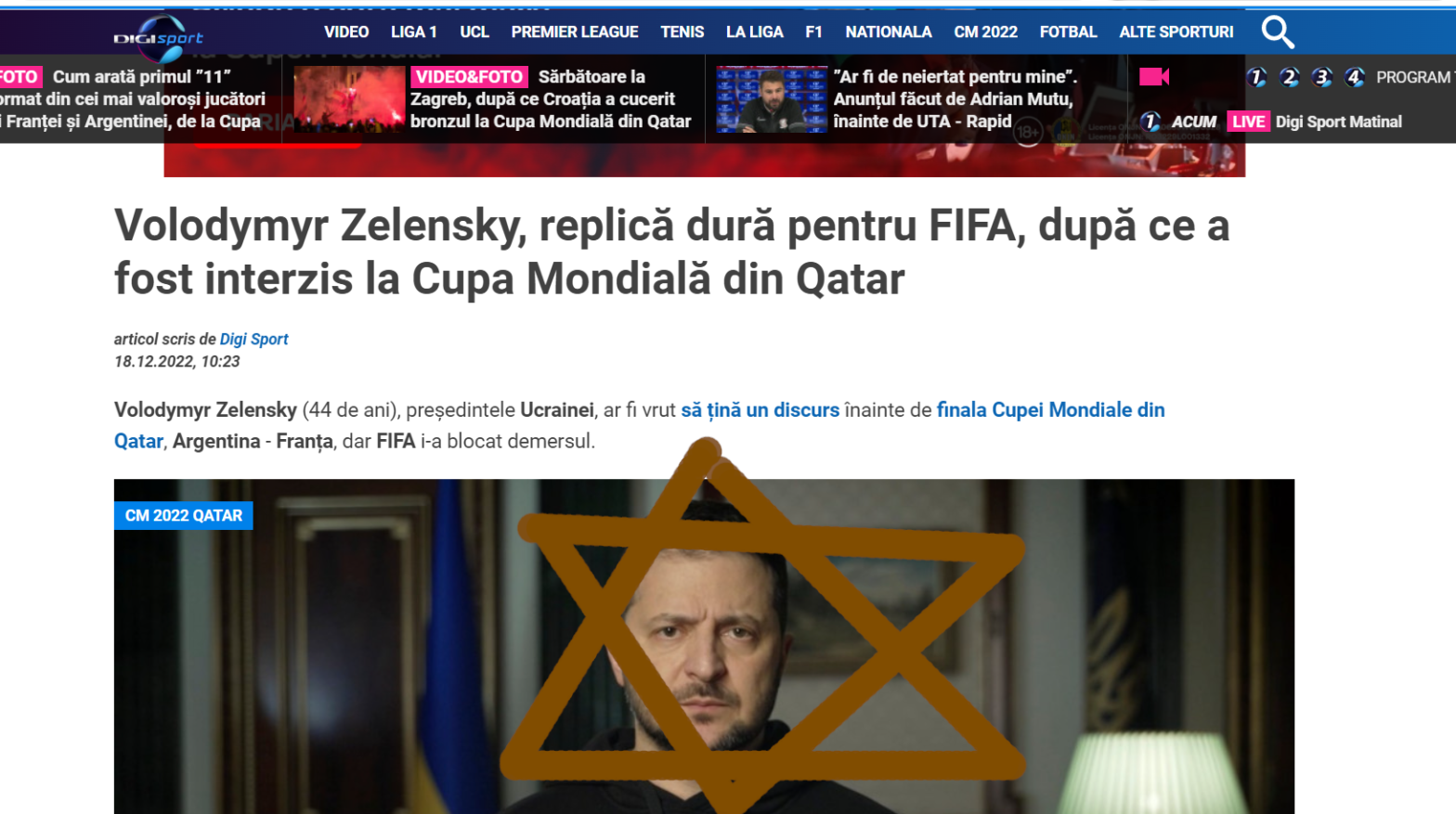Click the Digi Sport logo
The image size is (1456, 814).
click(x=159, y=37)
